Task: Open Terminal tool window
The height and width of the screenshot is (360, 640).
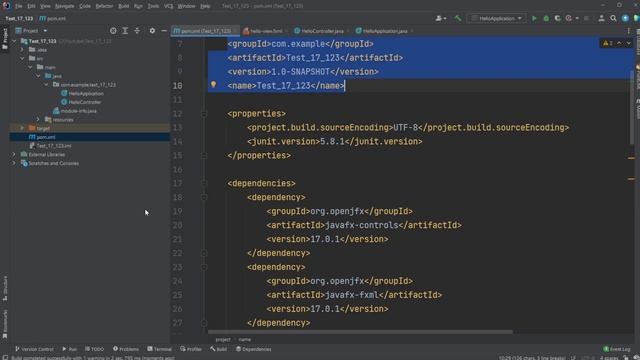Action: tap(160, 349)
